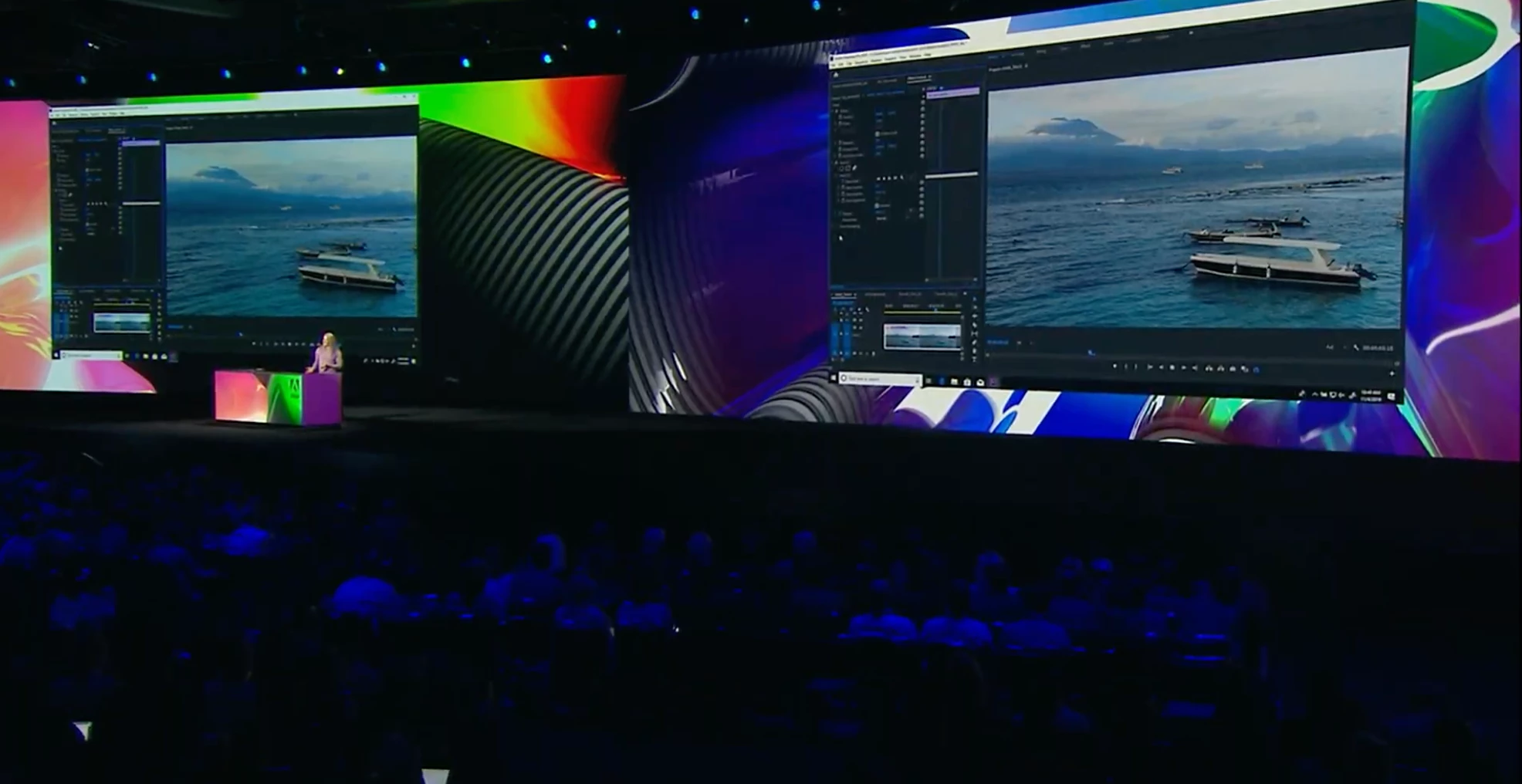Click Add Marker in right screen Program monitor
This screenshot has width=1522, height=784.
(1115, 367)
